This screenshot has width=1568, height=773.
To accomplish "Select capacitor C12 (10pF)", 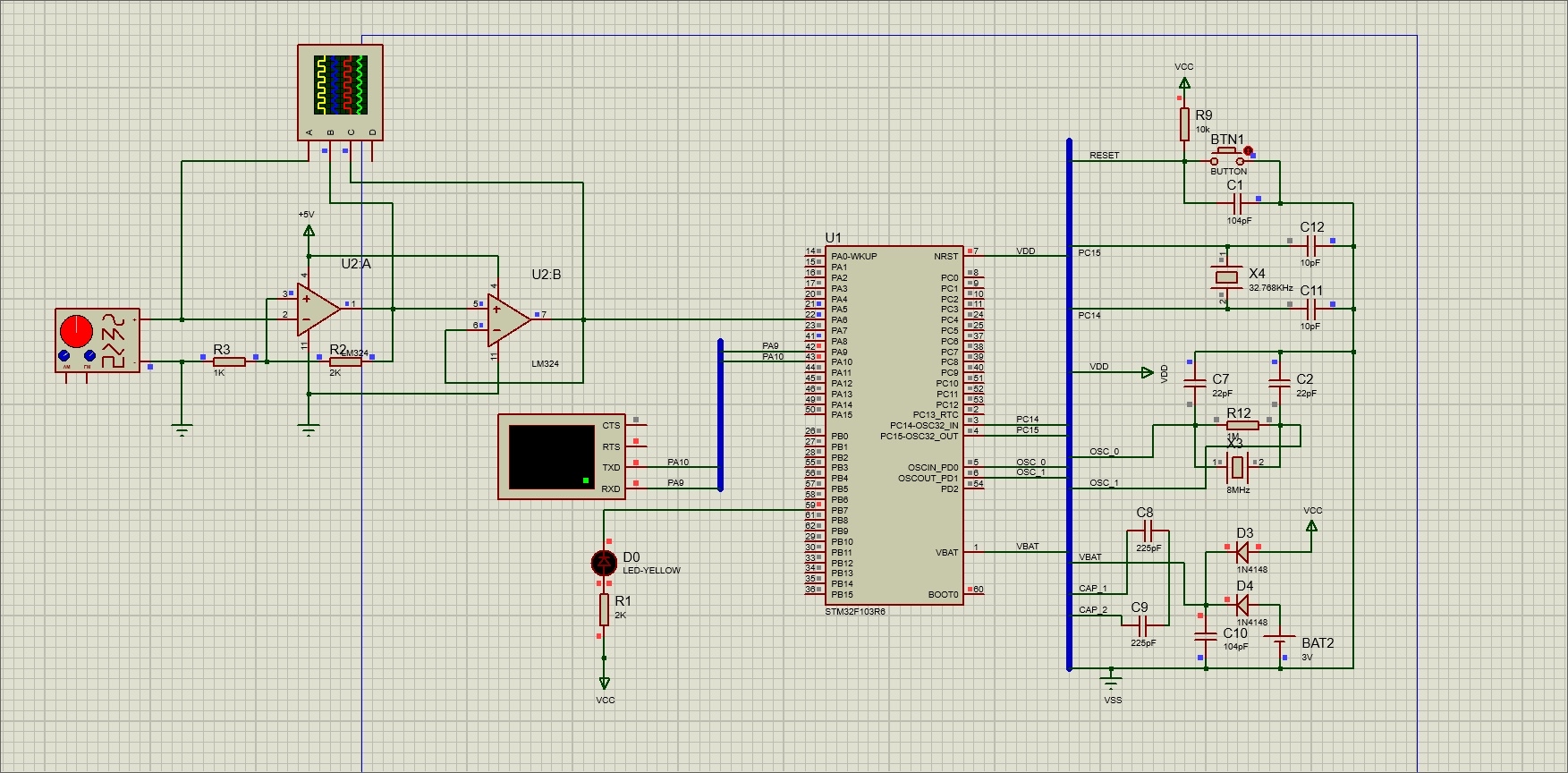I will pos(1311,246).
